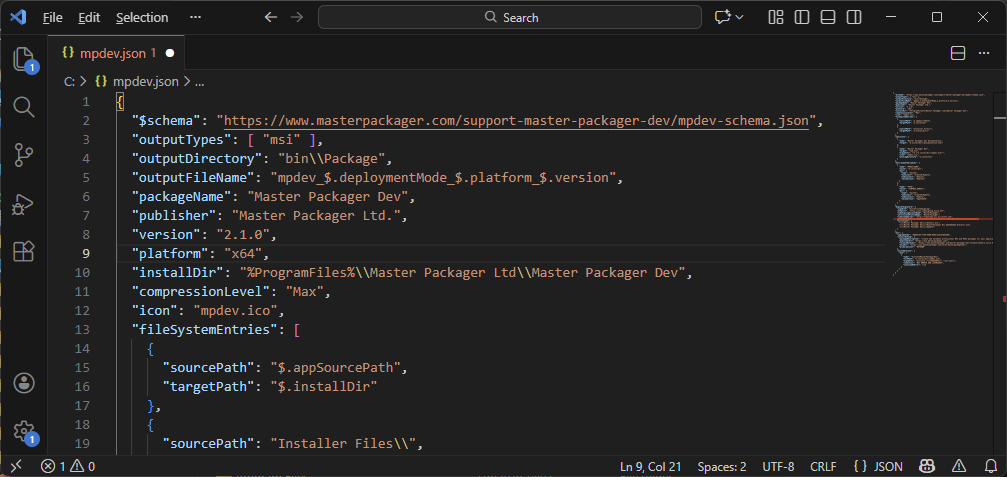Viewport: 1007px width, 477px height.
Task: Click the "Max" compressionLevel value
Action: (304, 291)
